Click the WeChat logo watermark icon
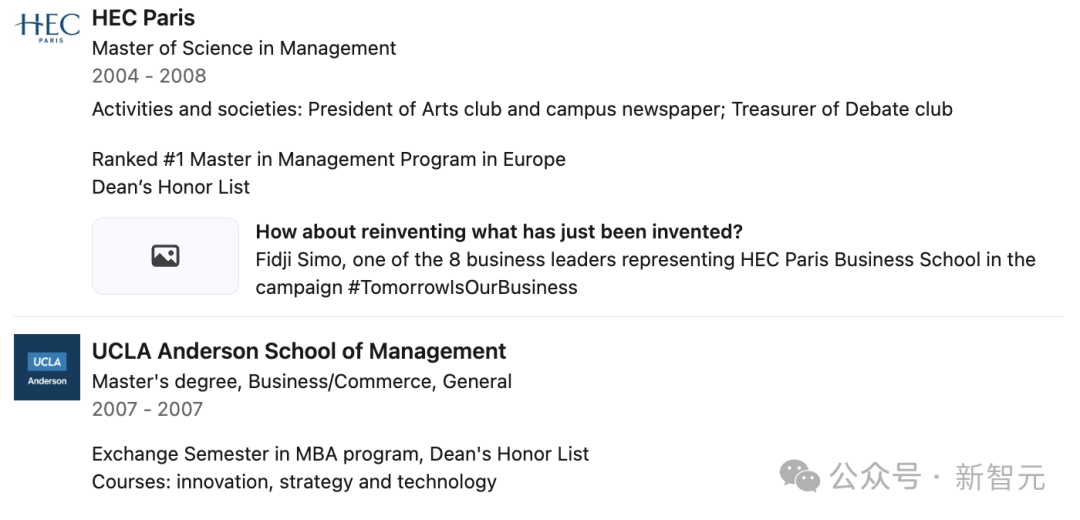 [x=800, y=477]
